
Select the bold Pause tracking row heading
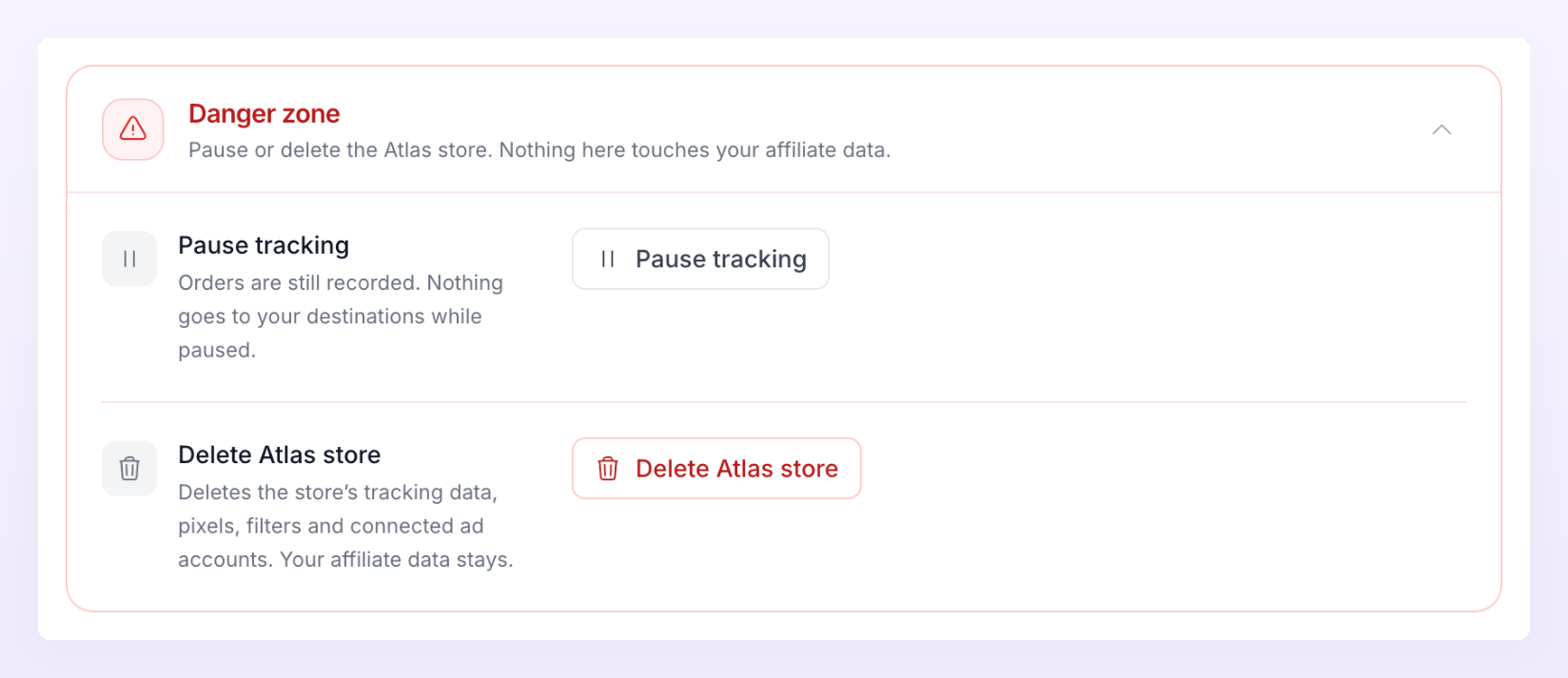pos(264,245)
